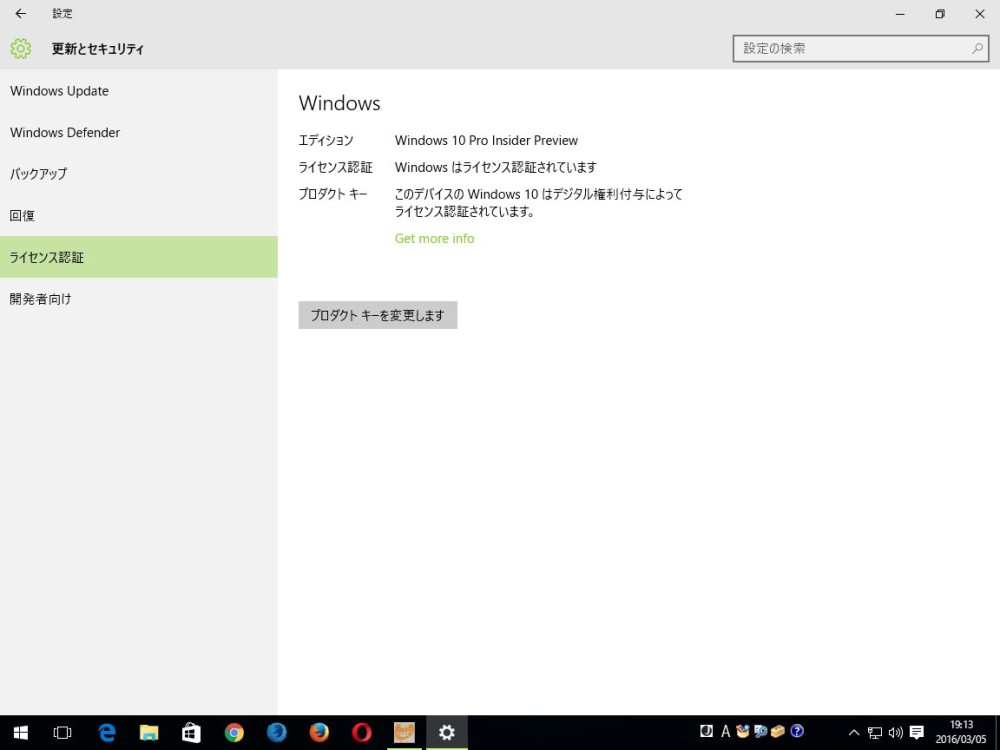The image size is (1000, 750).
Task: Open the 開発者向け developer page
Action: pyautogui.click(x=41, y=299)
